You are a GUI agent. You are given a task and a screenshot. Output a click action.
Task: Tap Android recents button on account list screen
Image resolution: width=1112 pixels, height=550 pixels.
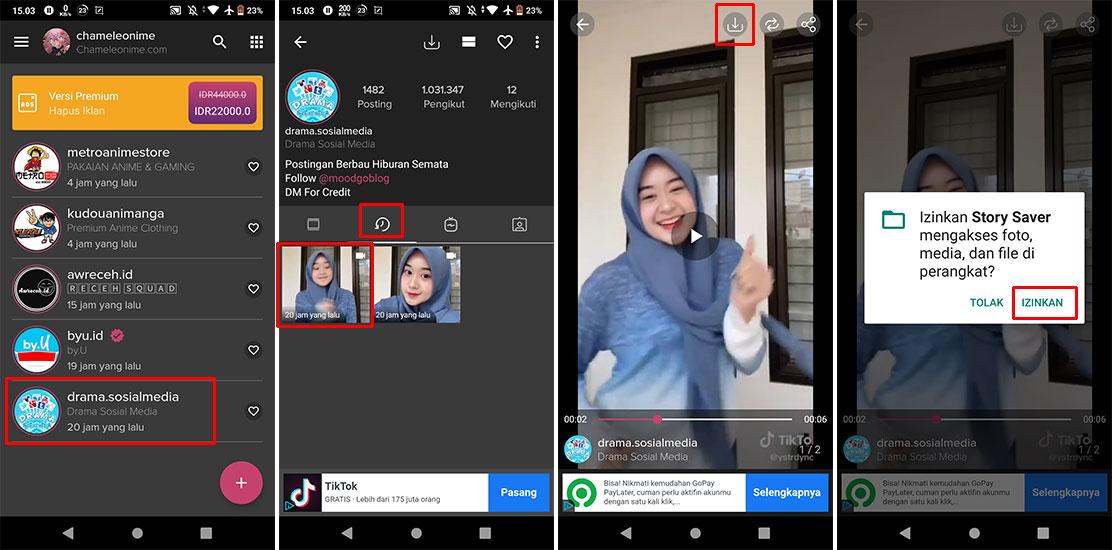(x=206, y=533)
